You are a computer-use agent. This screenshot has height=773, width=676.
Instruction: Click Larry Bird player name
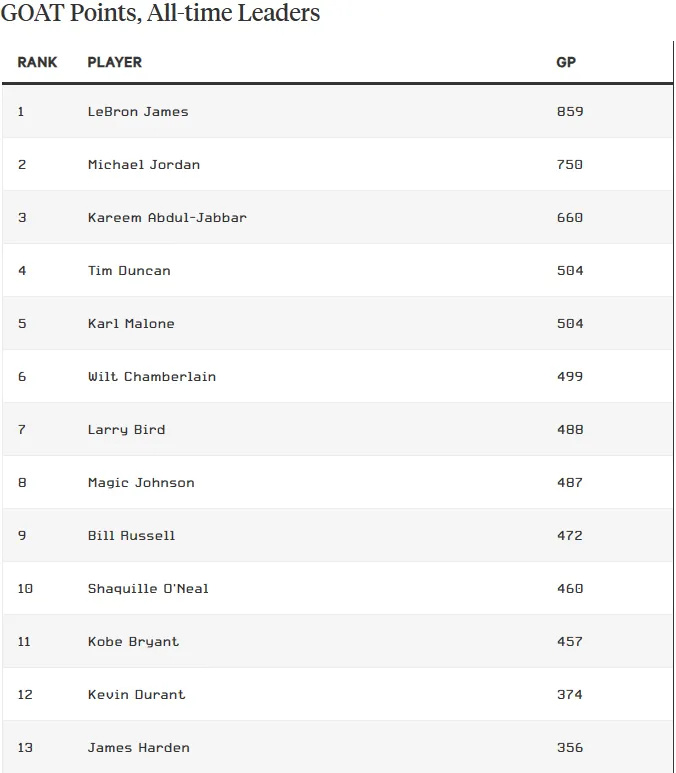[x=126, y=429]
